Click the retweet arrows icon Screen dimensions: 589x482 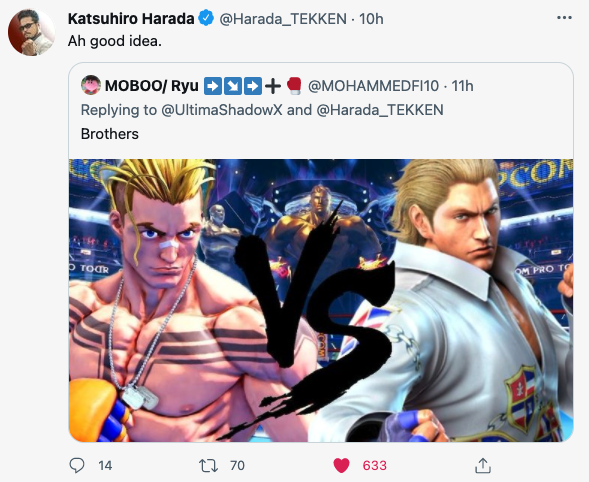click(208, 465)
